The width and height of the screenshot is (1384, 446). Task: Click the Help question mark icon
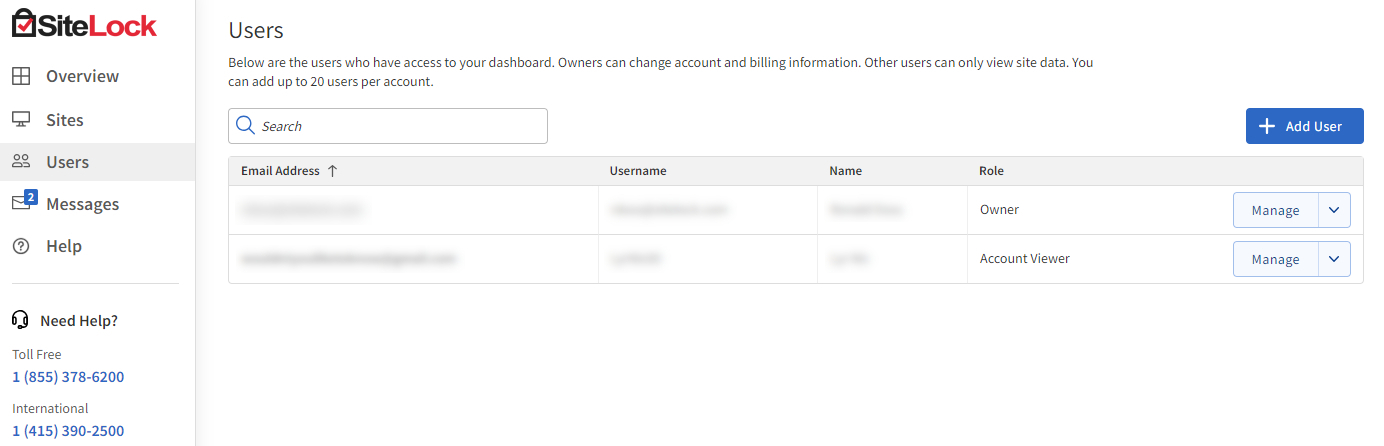[x=21, y=246]
